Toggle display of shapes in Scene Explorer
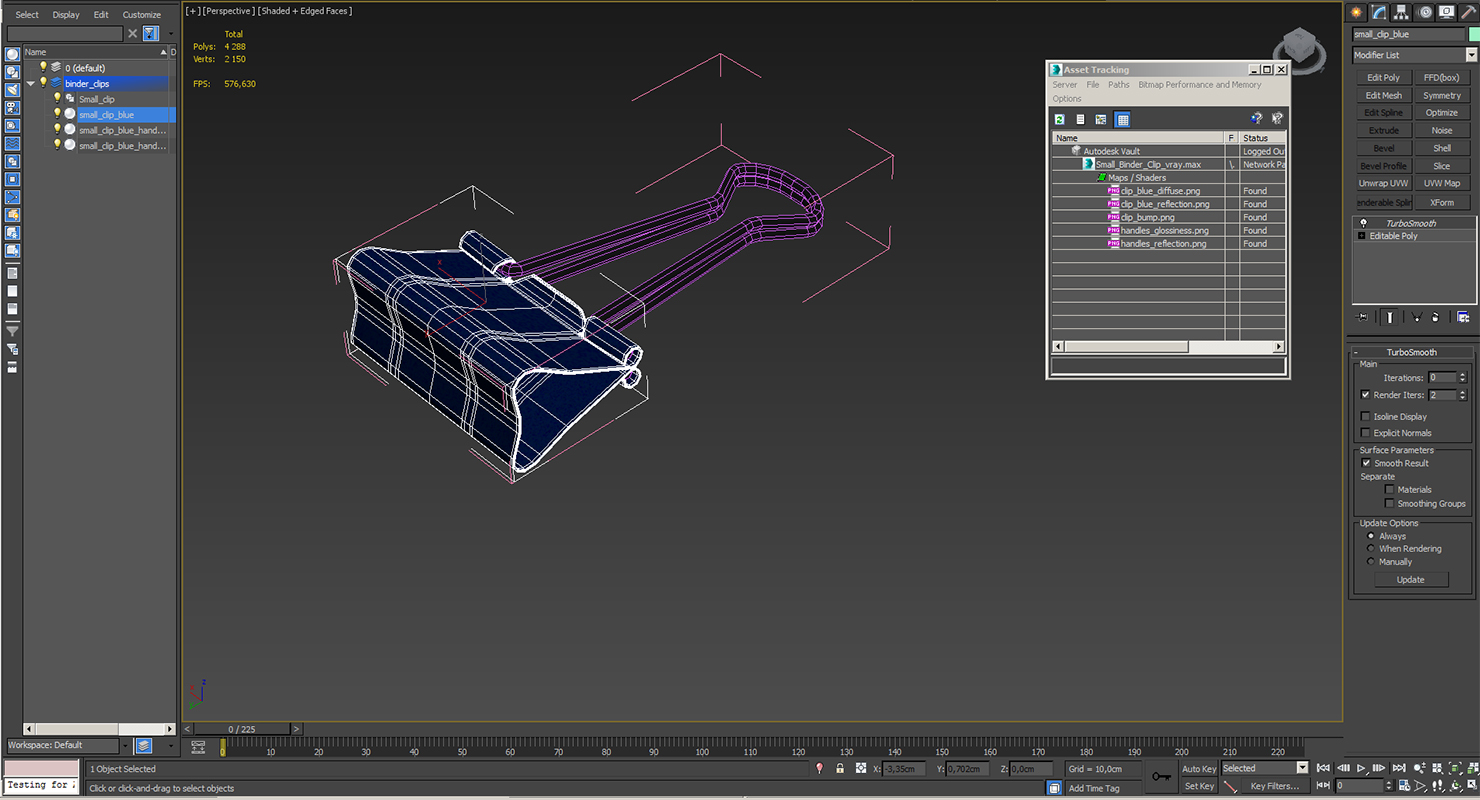The width and height of the screenshot is (1480, 800). coord(12,72)
